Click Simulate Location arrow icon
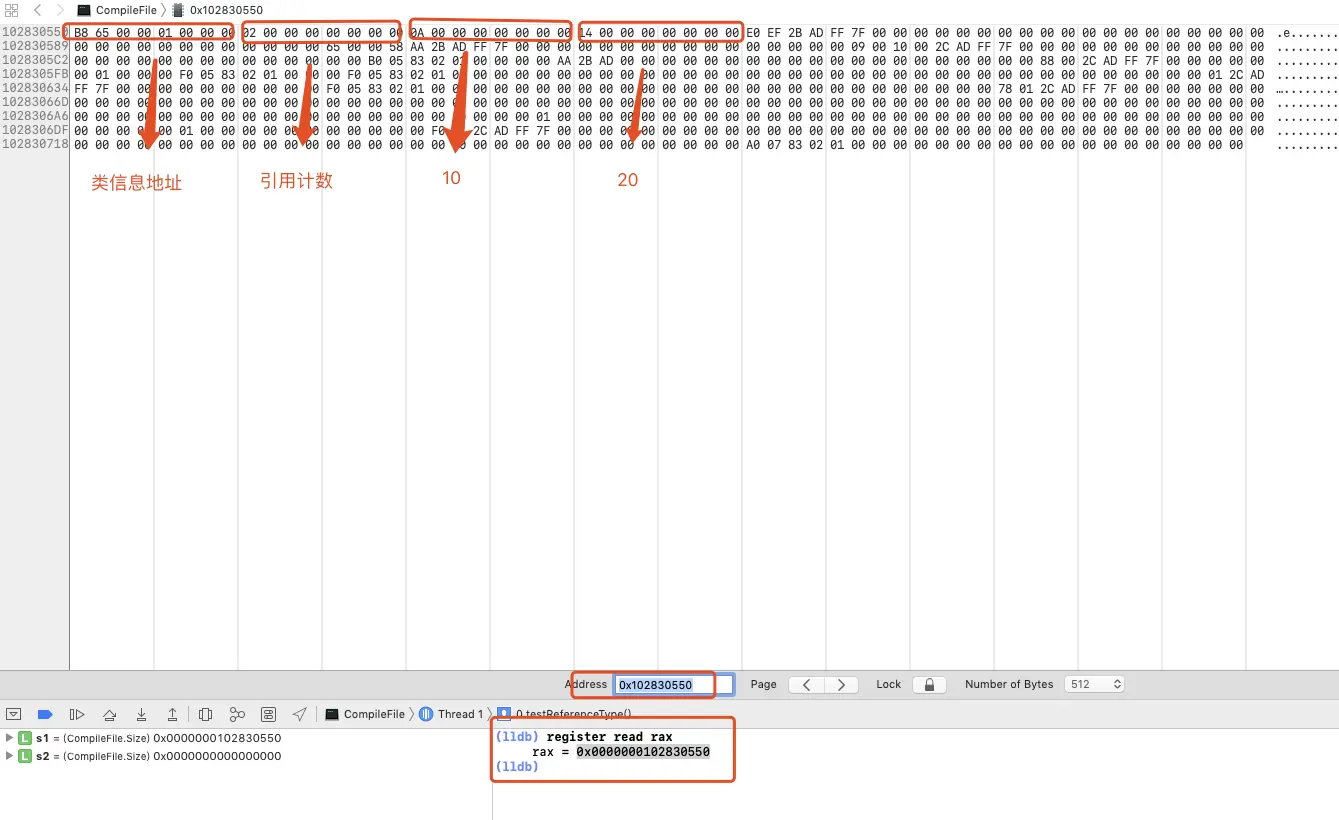Image resolution: width=1339 pixels, height=820 pixels. click(299, 714)
